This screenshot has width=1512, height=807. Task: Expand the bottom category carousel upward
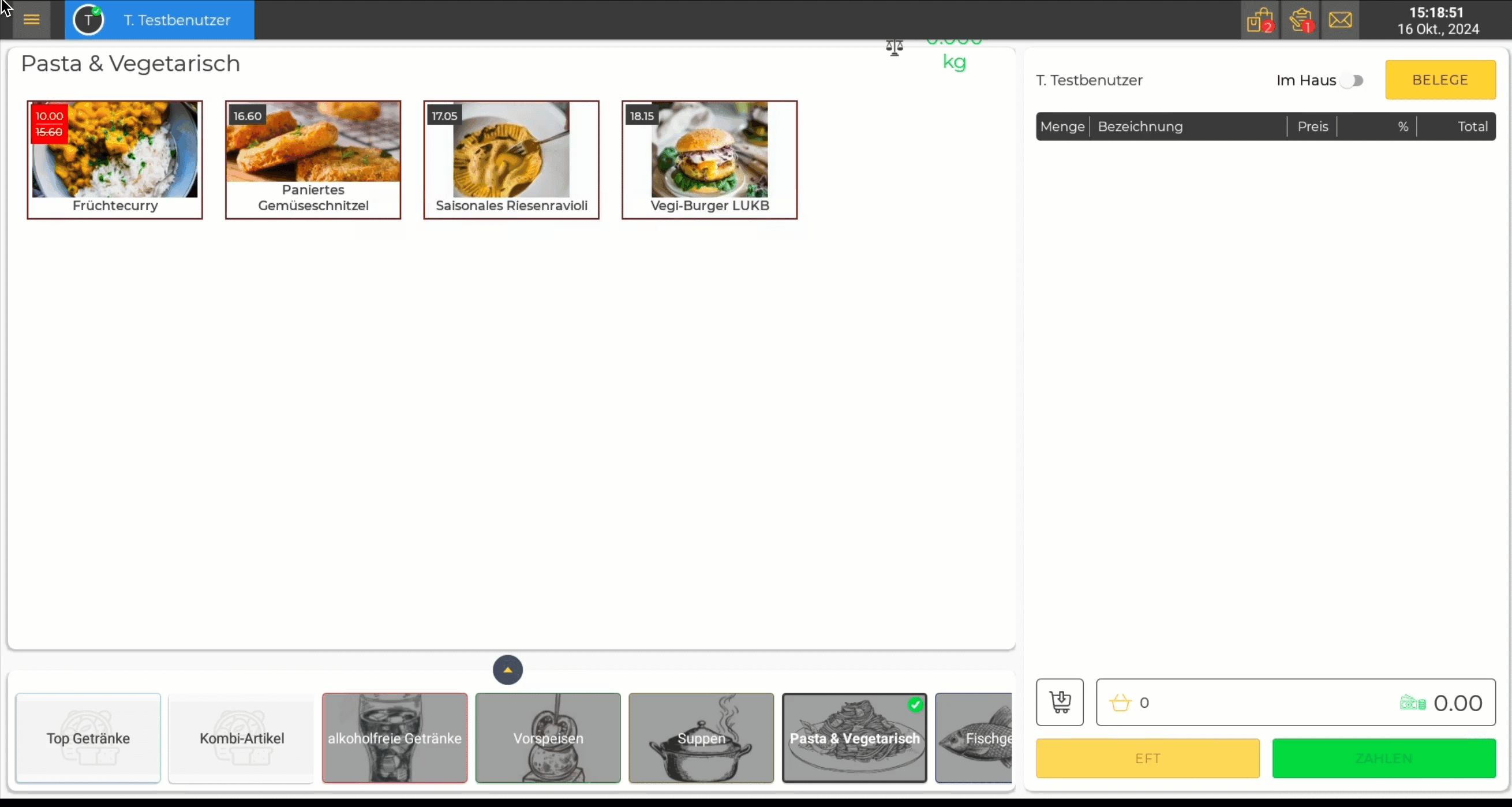point(508,670)
